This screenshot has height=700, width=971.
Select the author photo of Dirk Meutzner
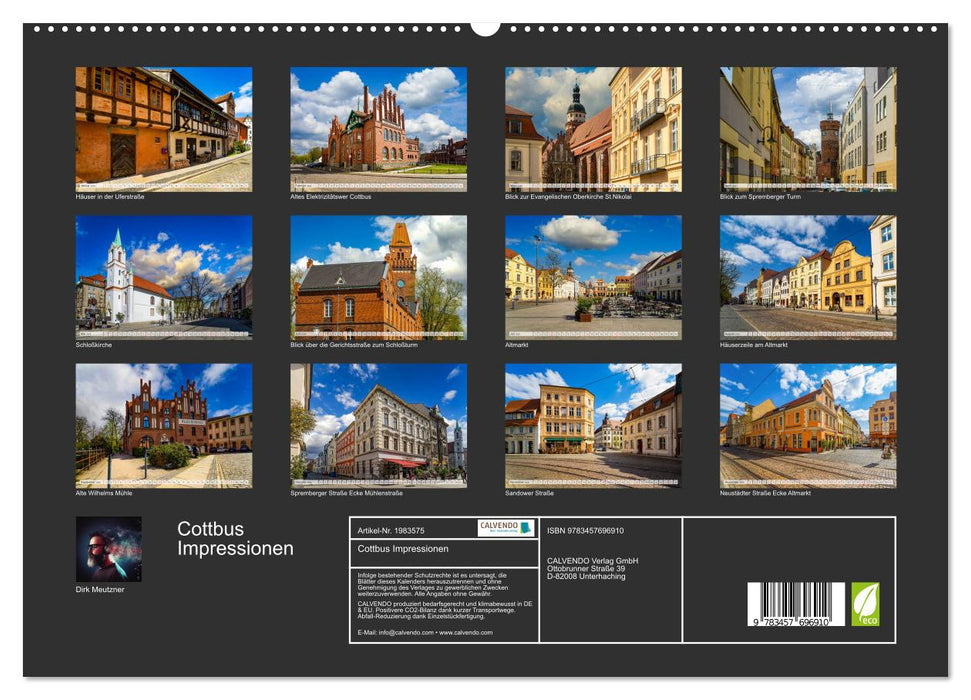(107, 551)
